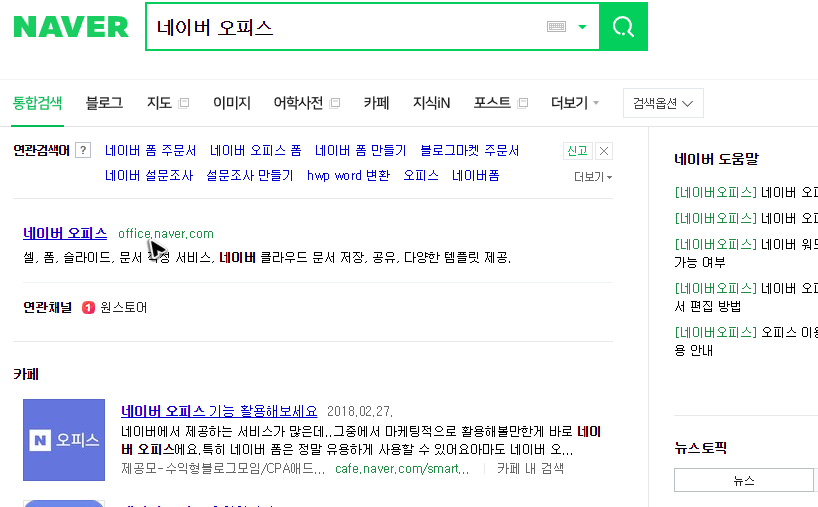The height and width of the screenshot is (507, 818).
Task: Open the on-screen keyboard icon in search box
Action: click(556, 27)
